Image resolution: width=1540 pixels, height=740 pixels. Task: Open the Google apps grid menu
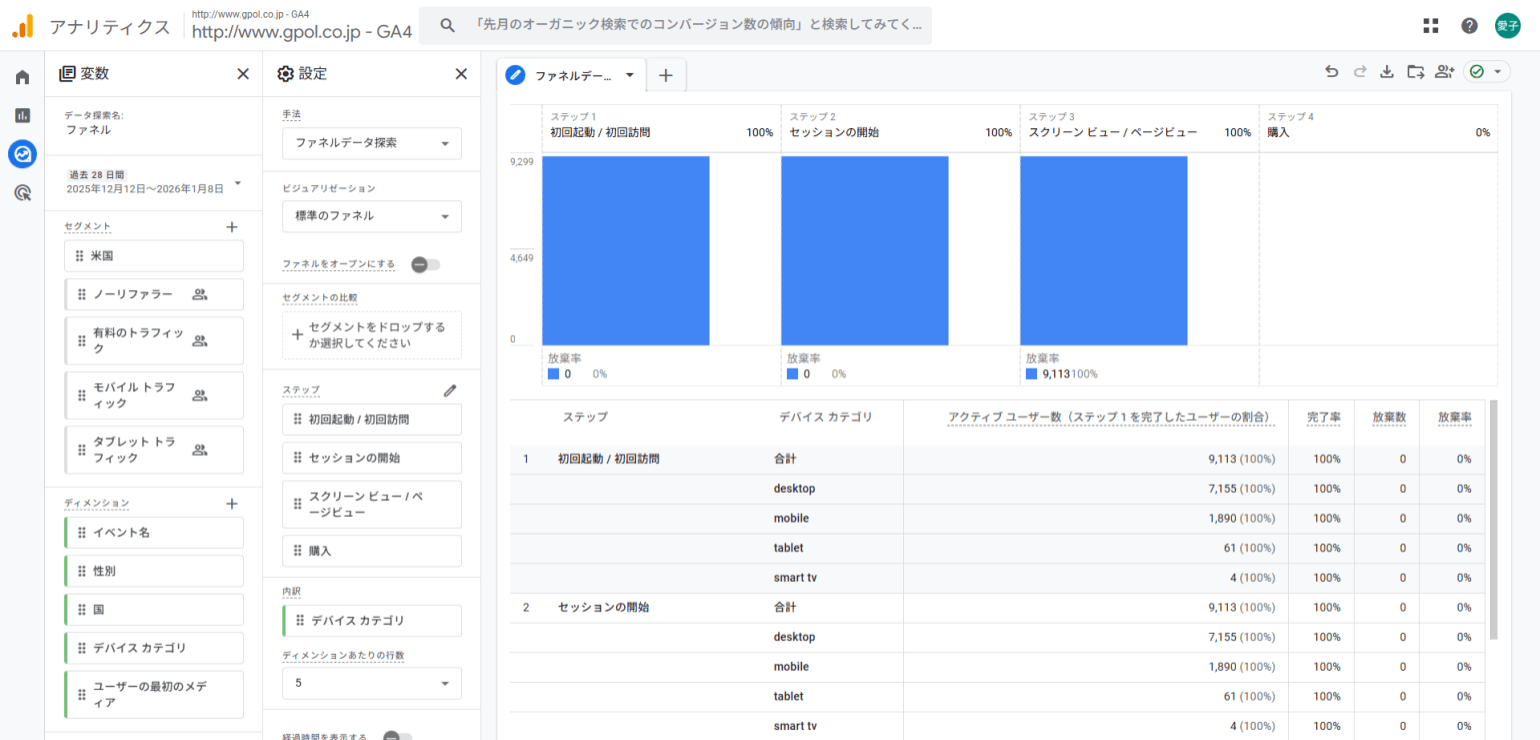(1430, 25)
